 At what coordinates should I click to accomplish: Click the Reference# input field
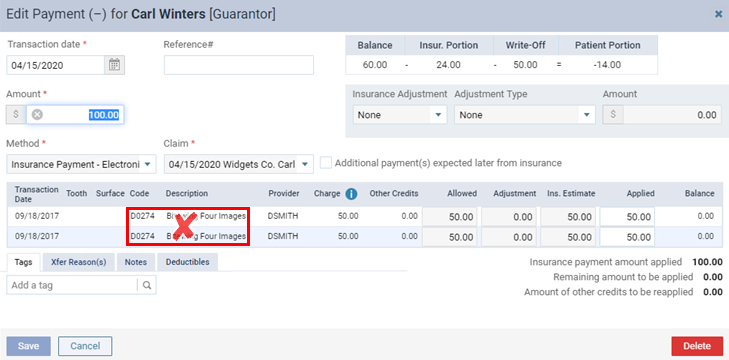tap(239, 65)
